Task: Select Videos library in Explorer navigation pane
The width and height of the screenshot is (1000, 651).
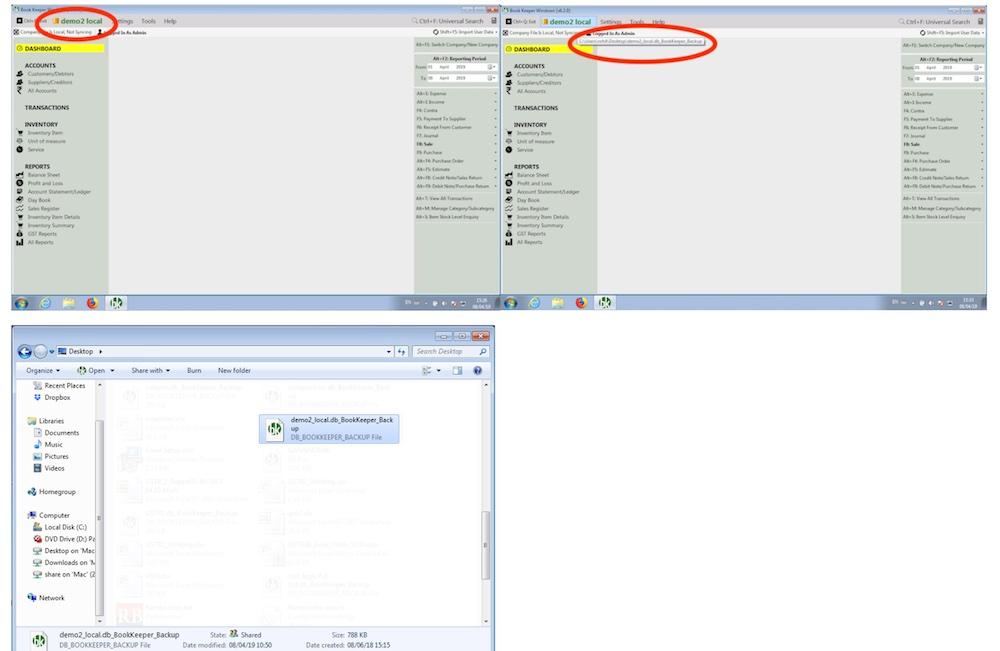Action: click(x=54, y=468)
